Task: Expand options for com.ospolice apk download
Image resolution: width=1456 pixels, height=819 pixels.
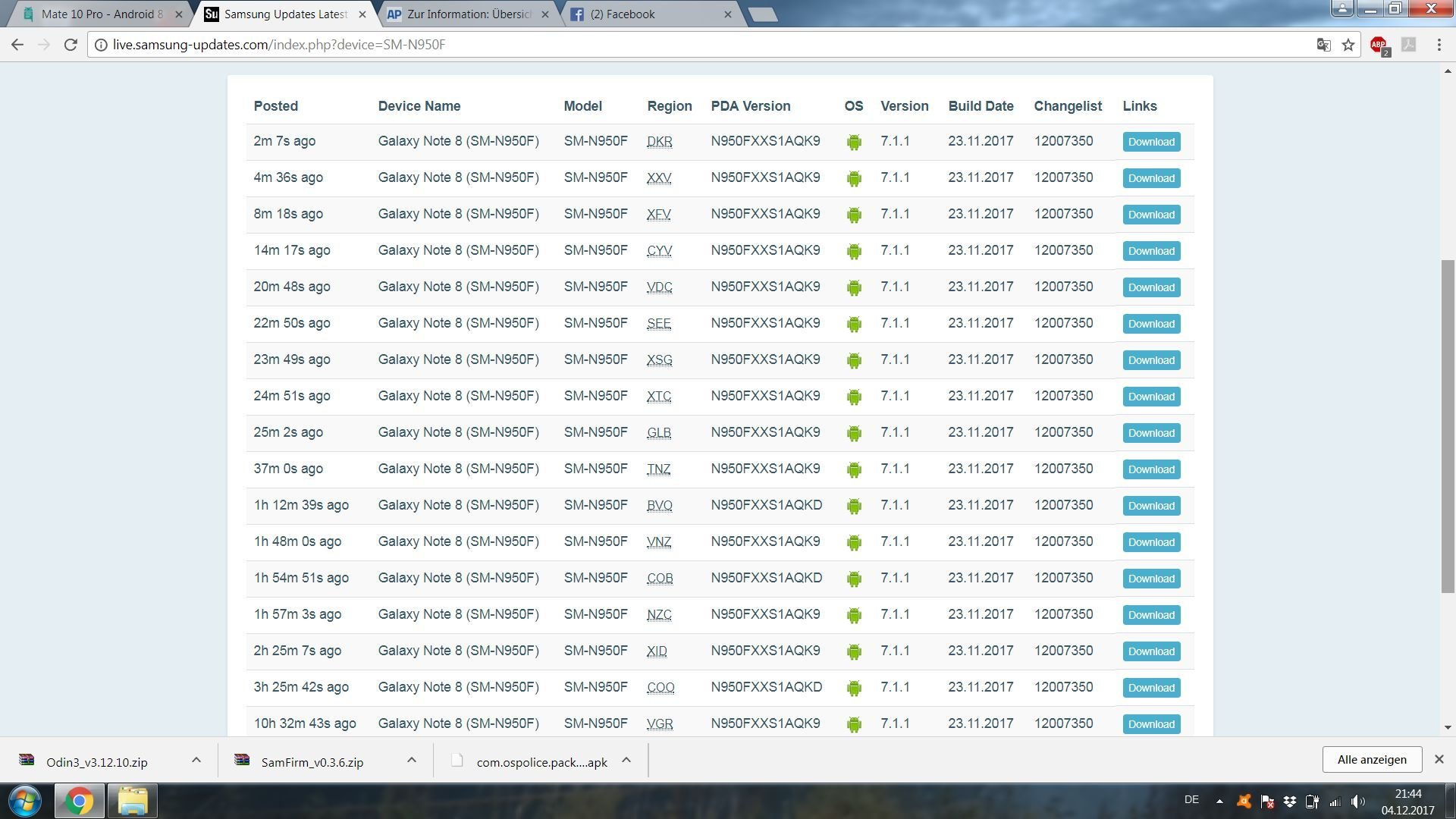Action: point(626,760)
